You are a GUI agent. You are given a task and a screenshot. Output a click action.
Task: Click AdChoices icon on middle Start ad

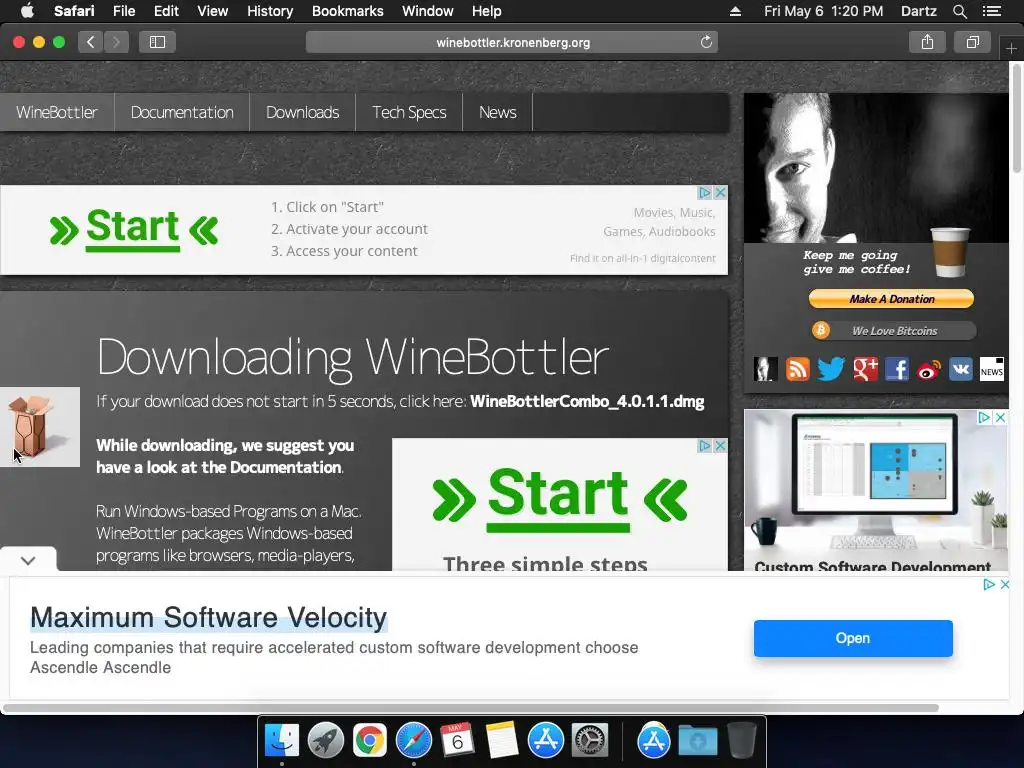click(705, 445)
